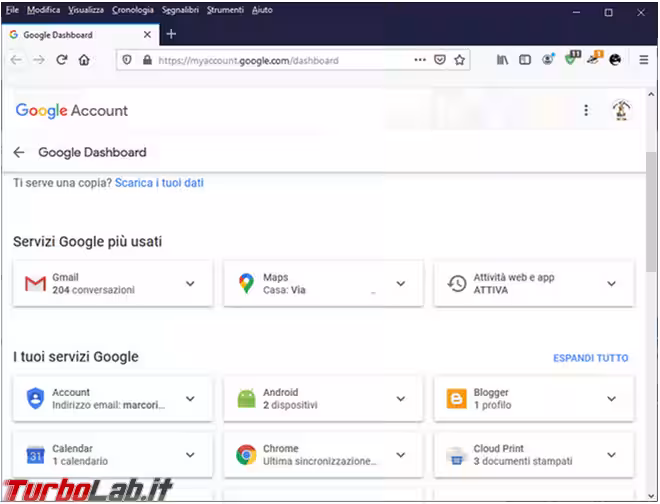Viewport: 660px width, 504px height.
Task: Open the Strumenti menu
Action: pos(225,10)
